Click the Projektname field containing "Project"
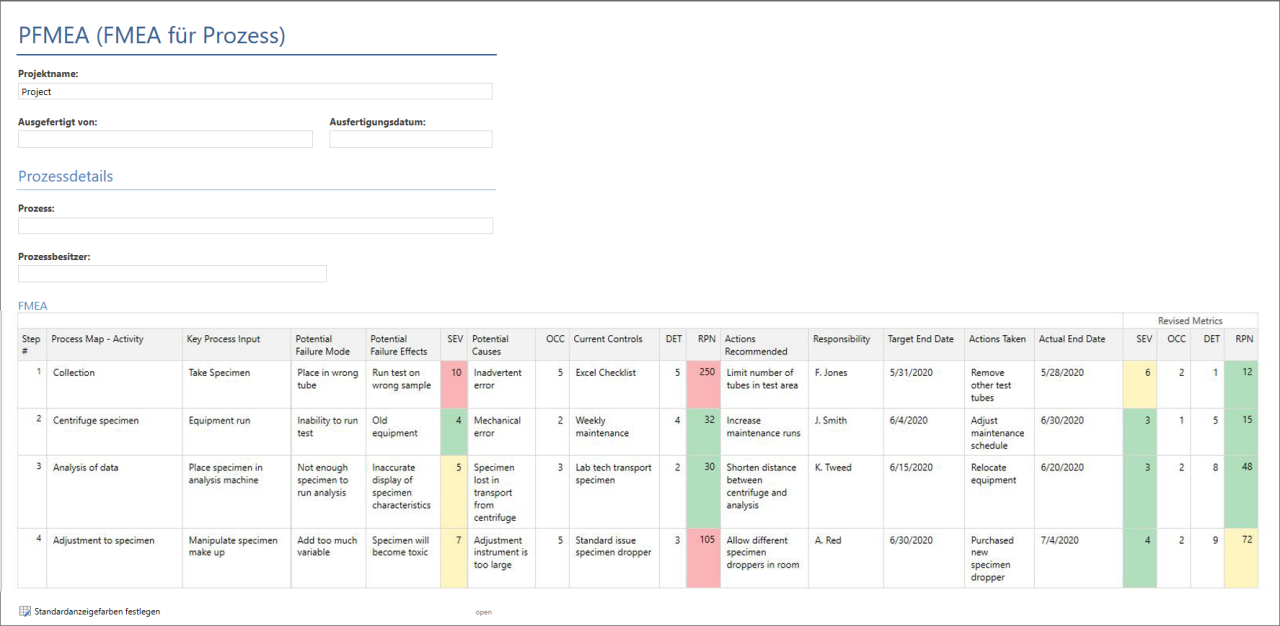The image size is (1280, 626). (255, 91)
